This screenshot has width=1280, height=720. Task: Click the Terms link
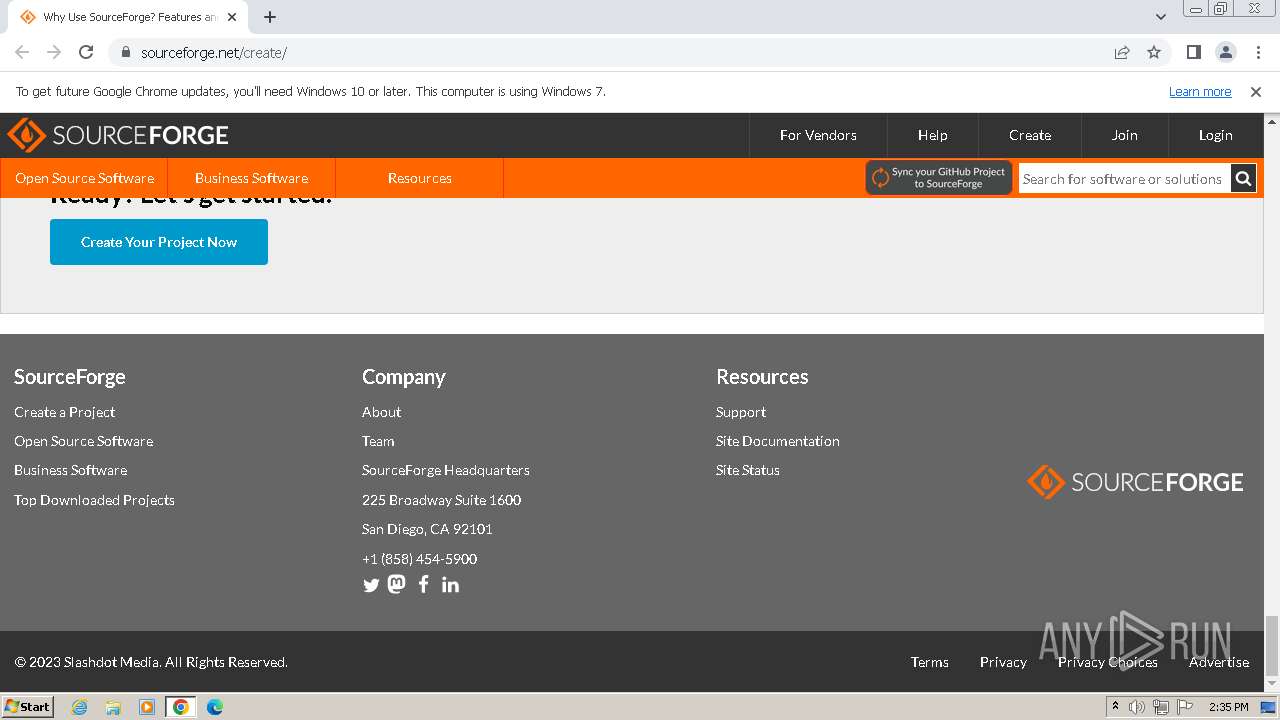pyautogui.click(x=929, y=662)
